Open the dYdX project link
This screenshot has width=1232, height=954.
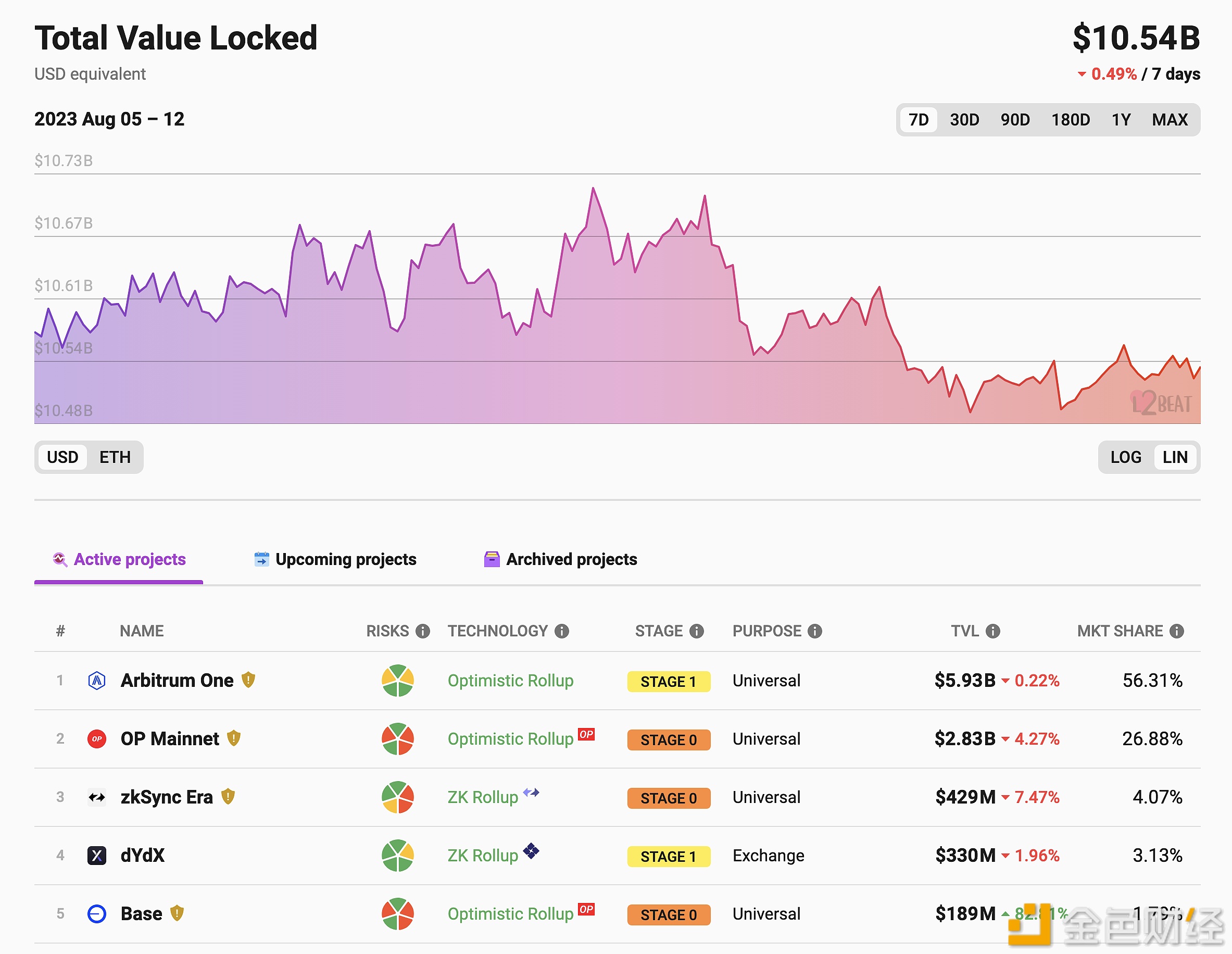point(143,855)
